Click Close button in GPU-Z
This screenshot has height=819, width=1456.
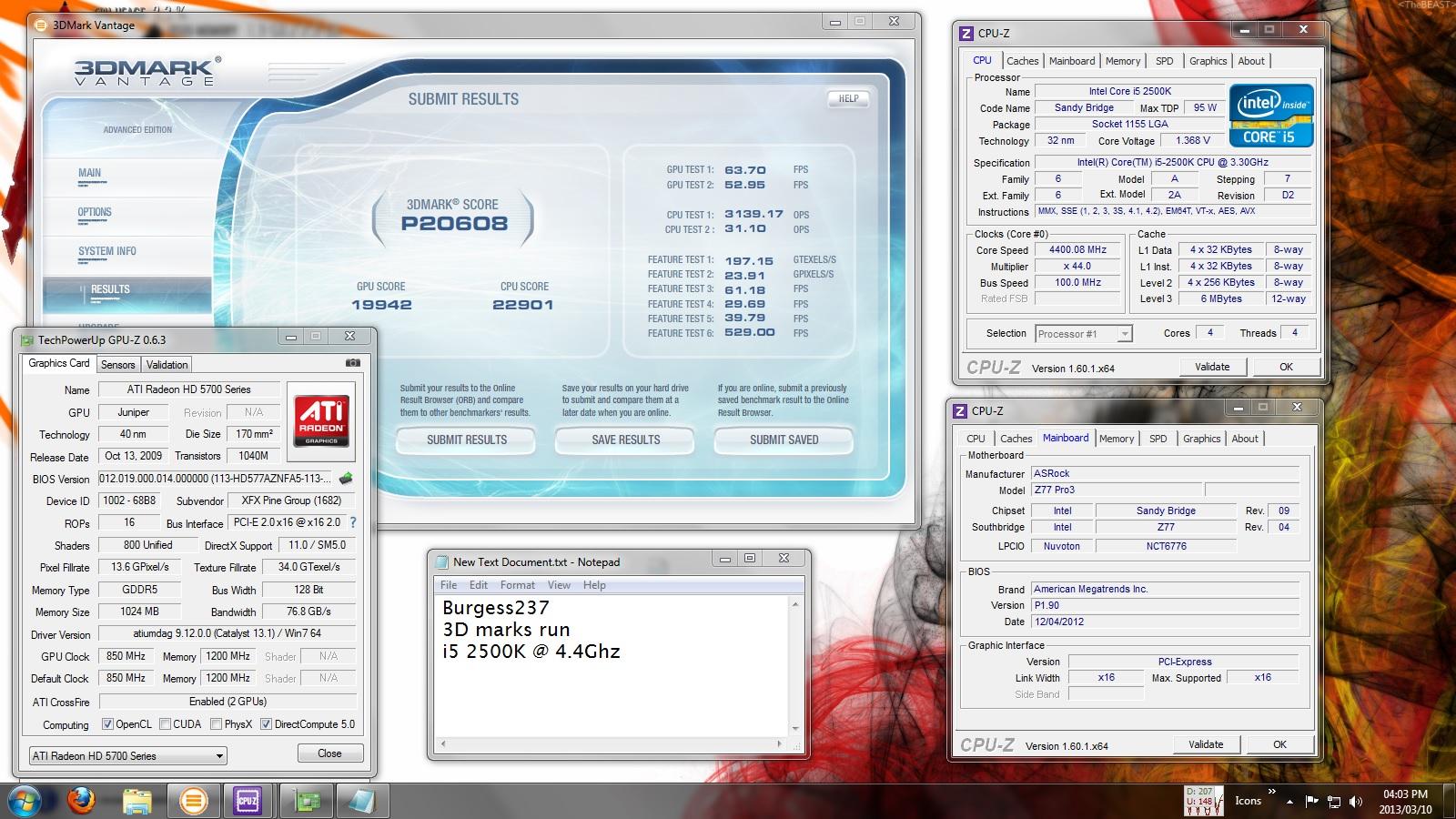tap(330, 753)
